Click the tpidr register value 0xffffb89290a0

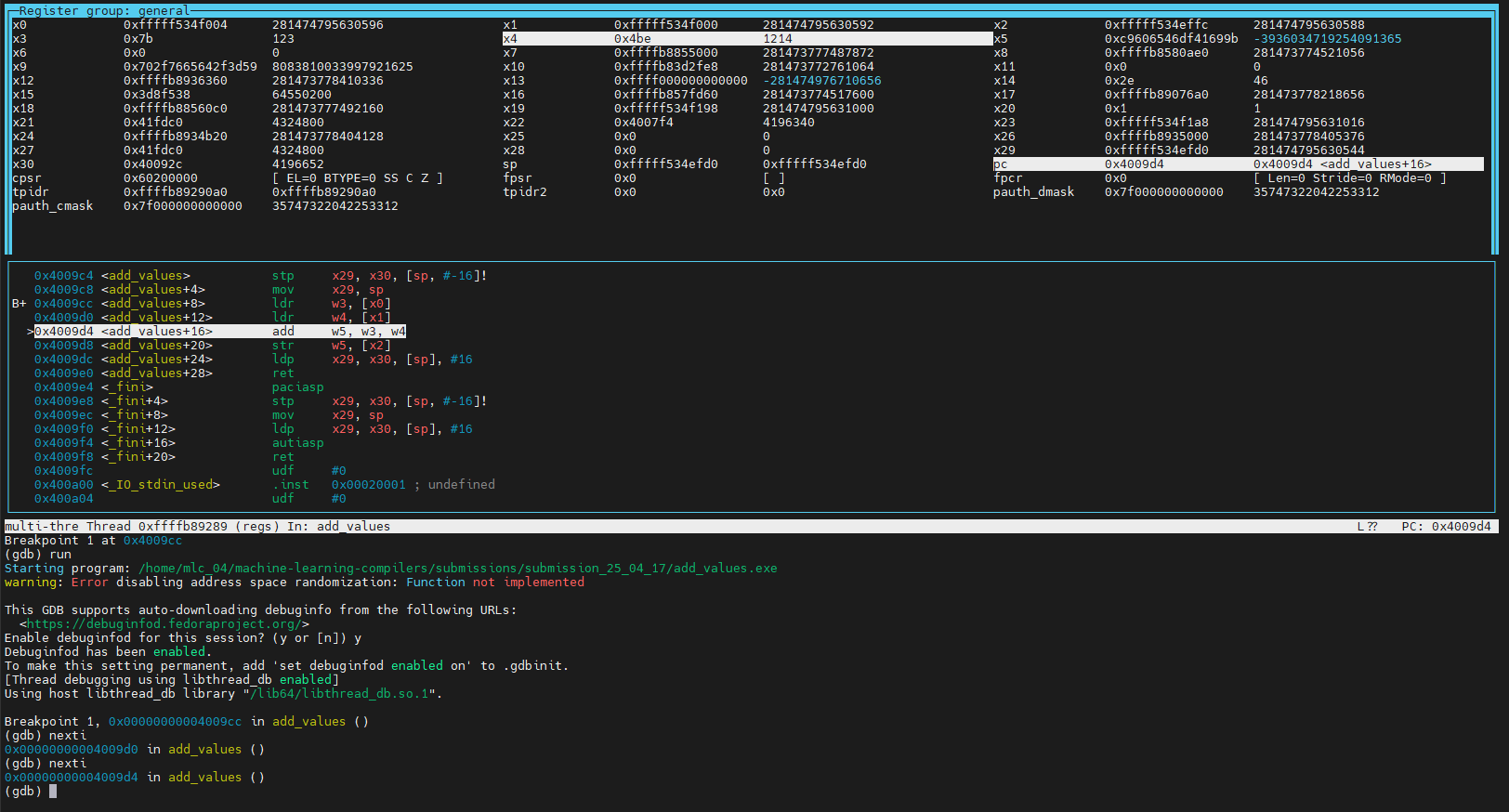pos(176,192)
